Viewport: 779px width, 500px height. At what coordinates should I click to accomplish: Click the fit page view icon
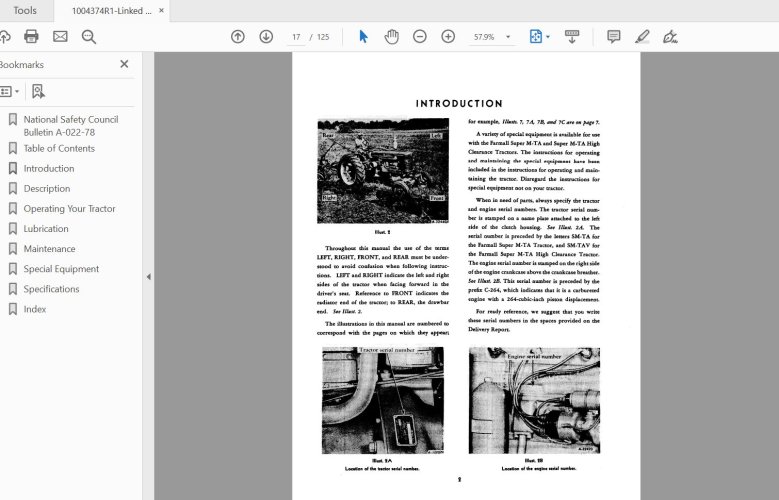pyautogui.click(x=536, y=37)
